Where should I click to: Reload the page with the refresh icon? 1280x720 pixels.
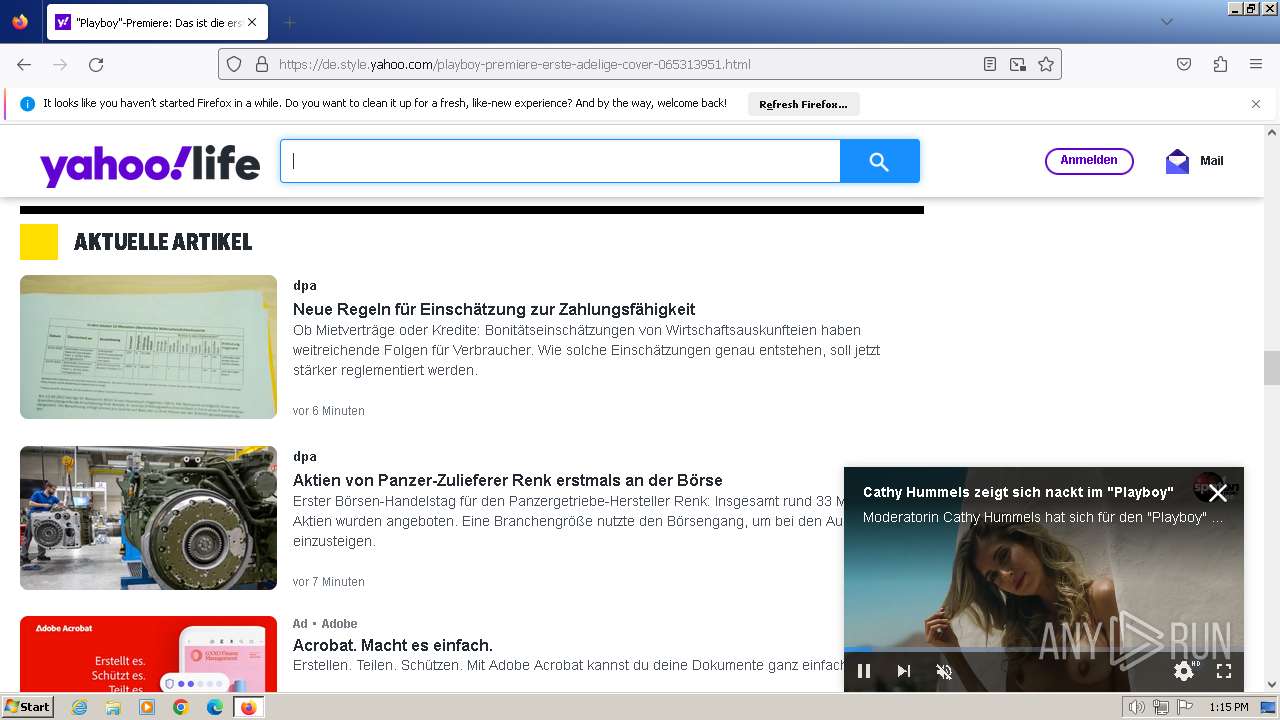pos(96,64)
